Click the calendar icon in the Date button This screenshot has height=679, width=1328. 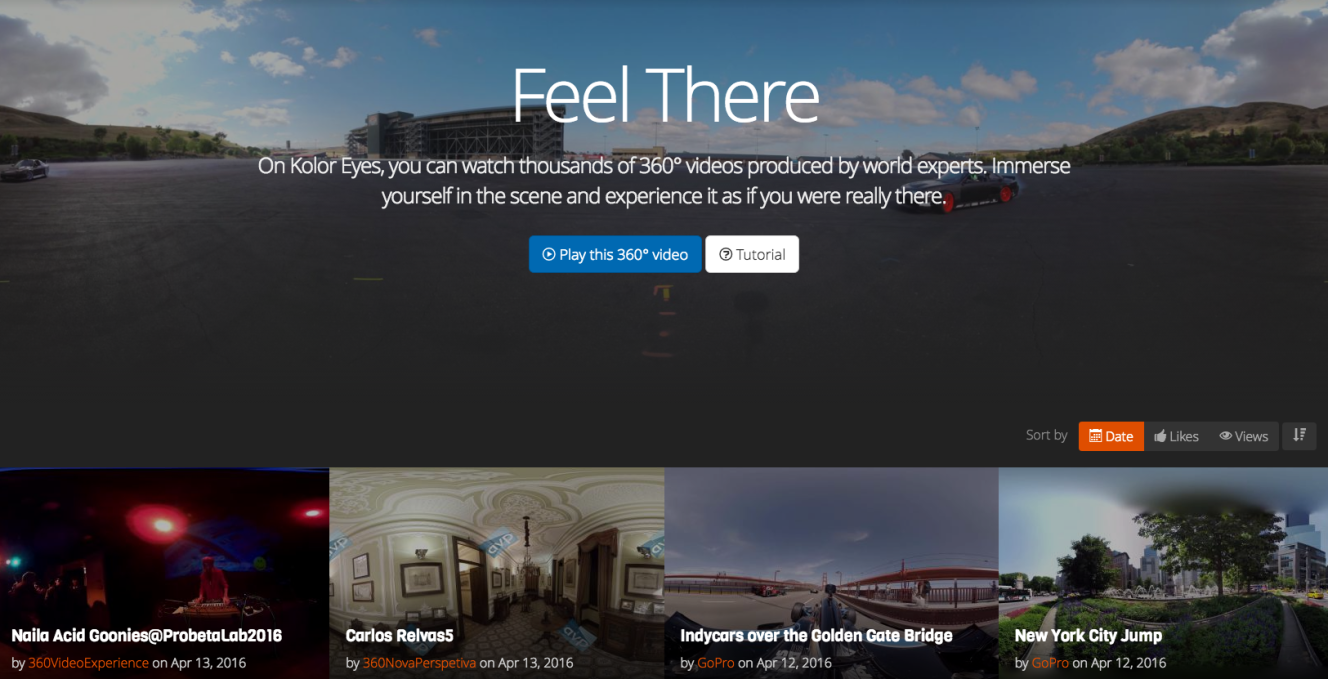click(x=1095, y=436)
